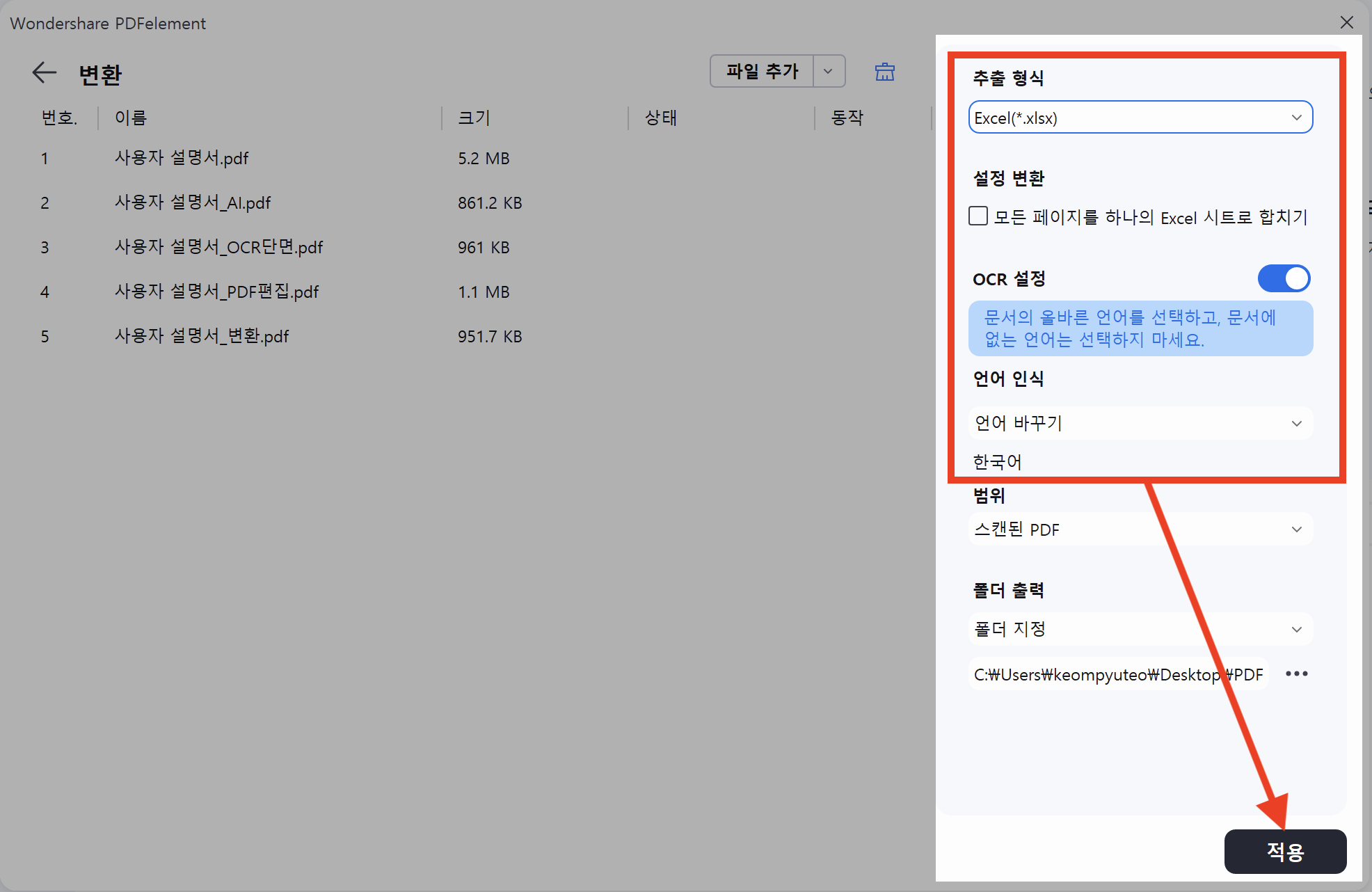The width and height of the screenshot is (1372, 892).
Task: Select the 사용자 설명서_AI.pdf row
Action: click(x=193, y=203)
